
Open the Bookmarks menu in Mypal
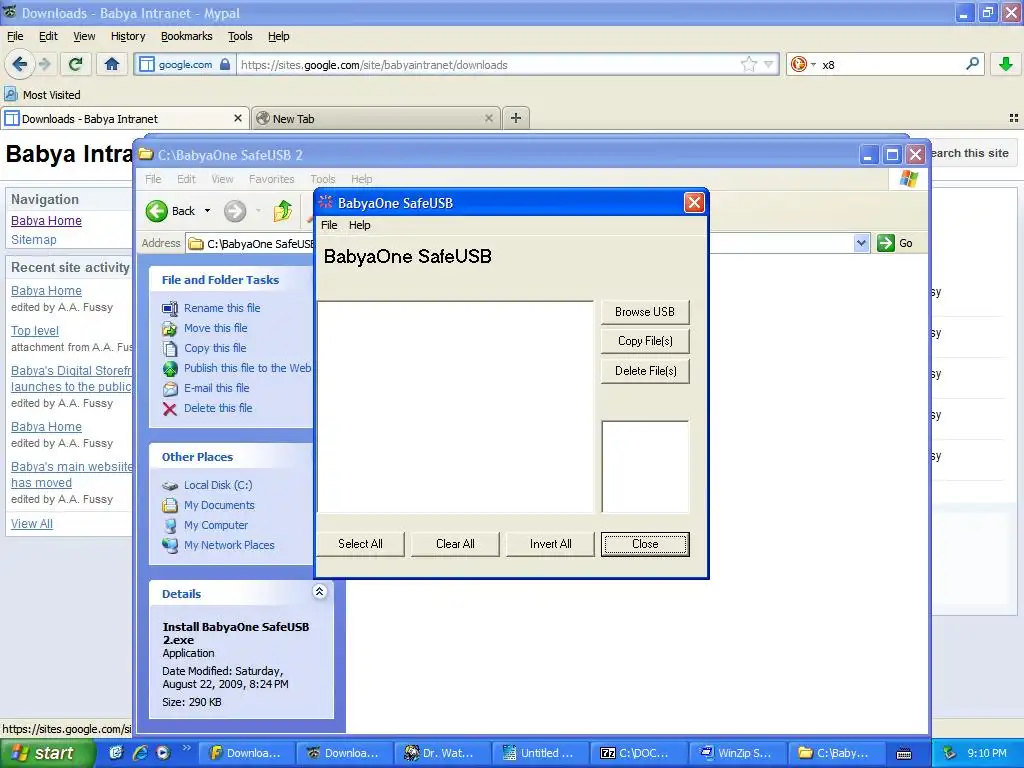186,36
